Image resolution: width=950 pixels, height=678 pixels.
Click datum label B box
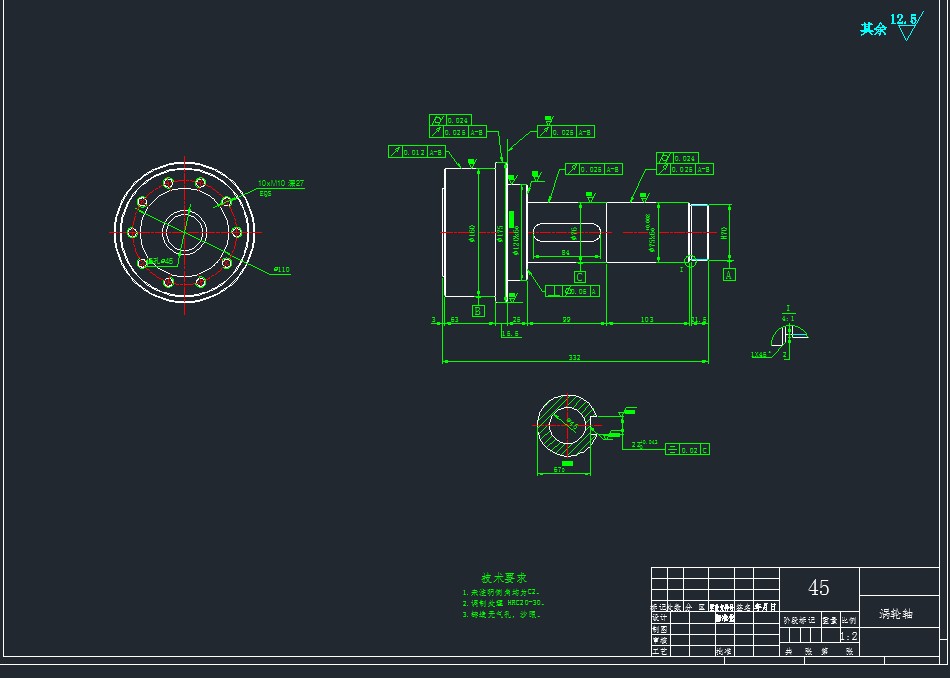point(478,311)
